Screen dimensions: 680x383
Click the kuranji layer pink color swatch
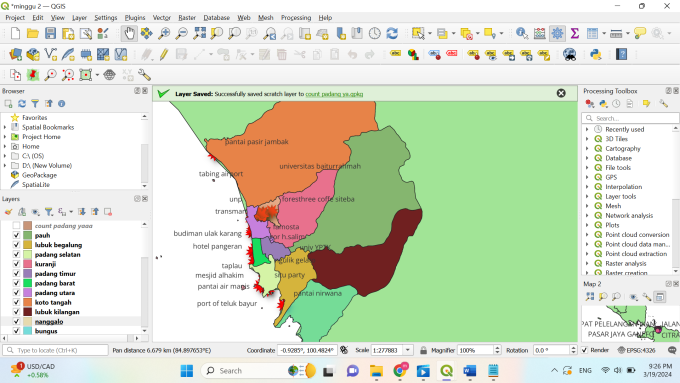point(28,264)
